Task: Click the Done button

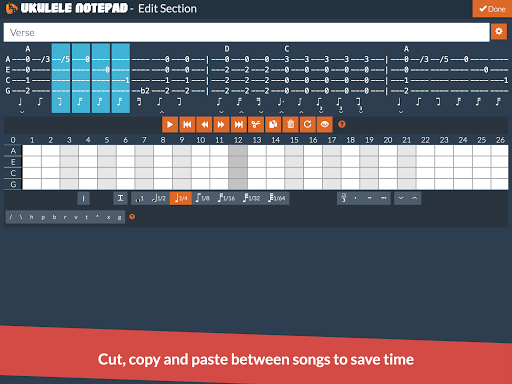Action: pos(492,9)
